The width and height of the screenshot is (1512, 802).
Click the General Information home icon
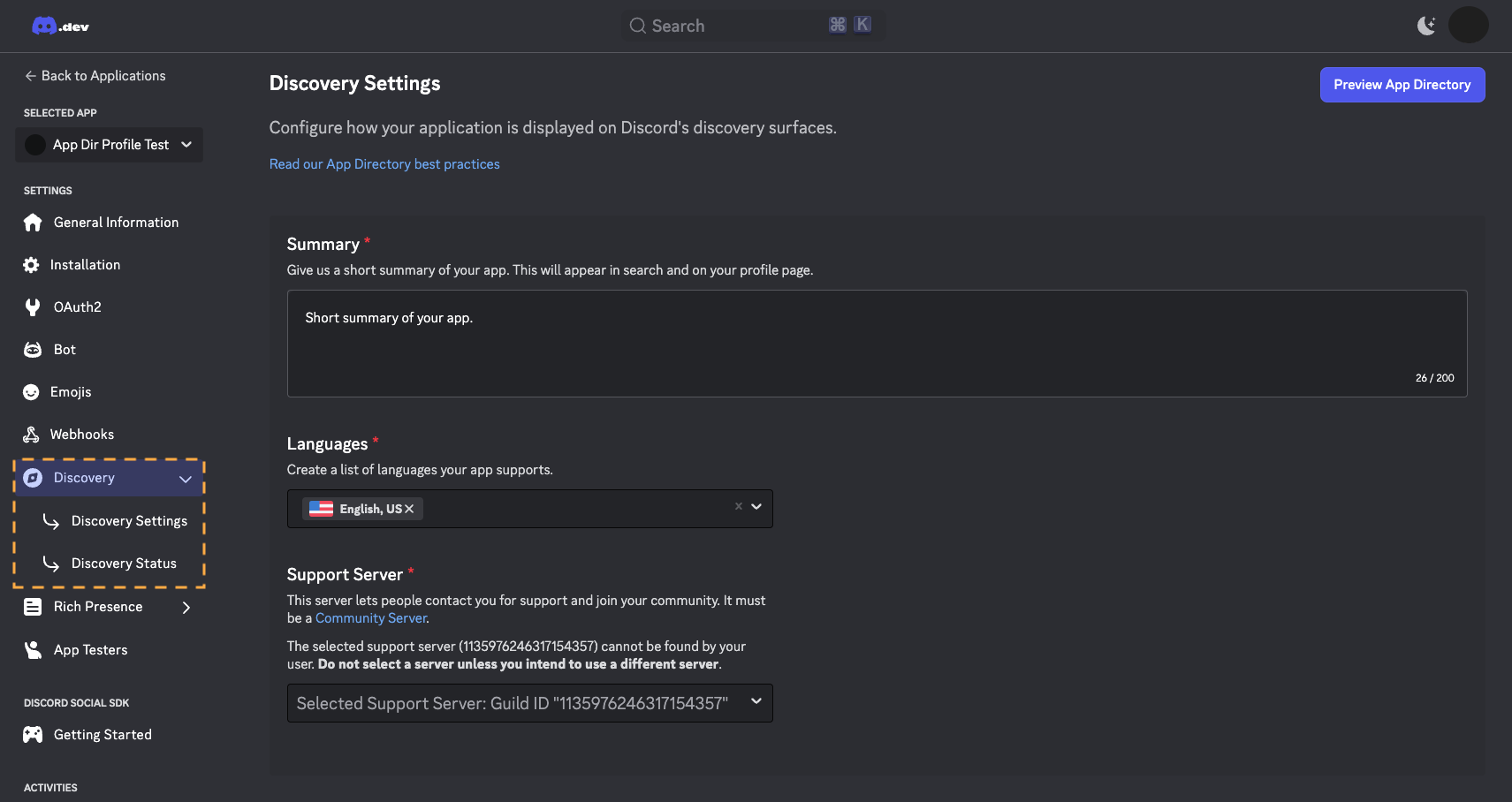[33, 223]
